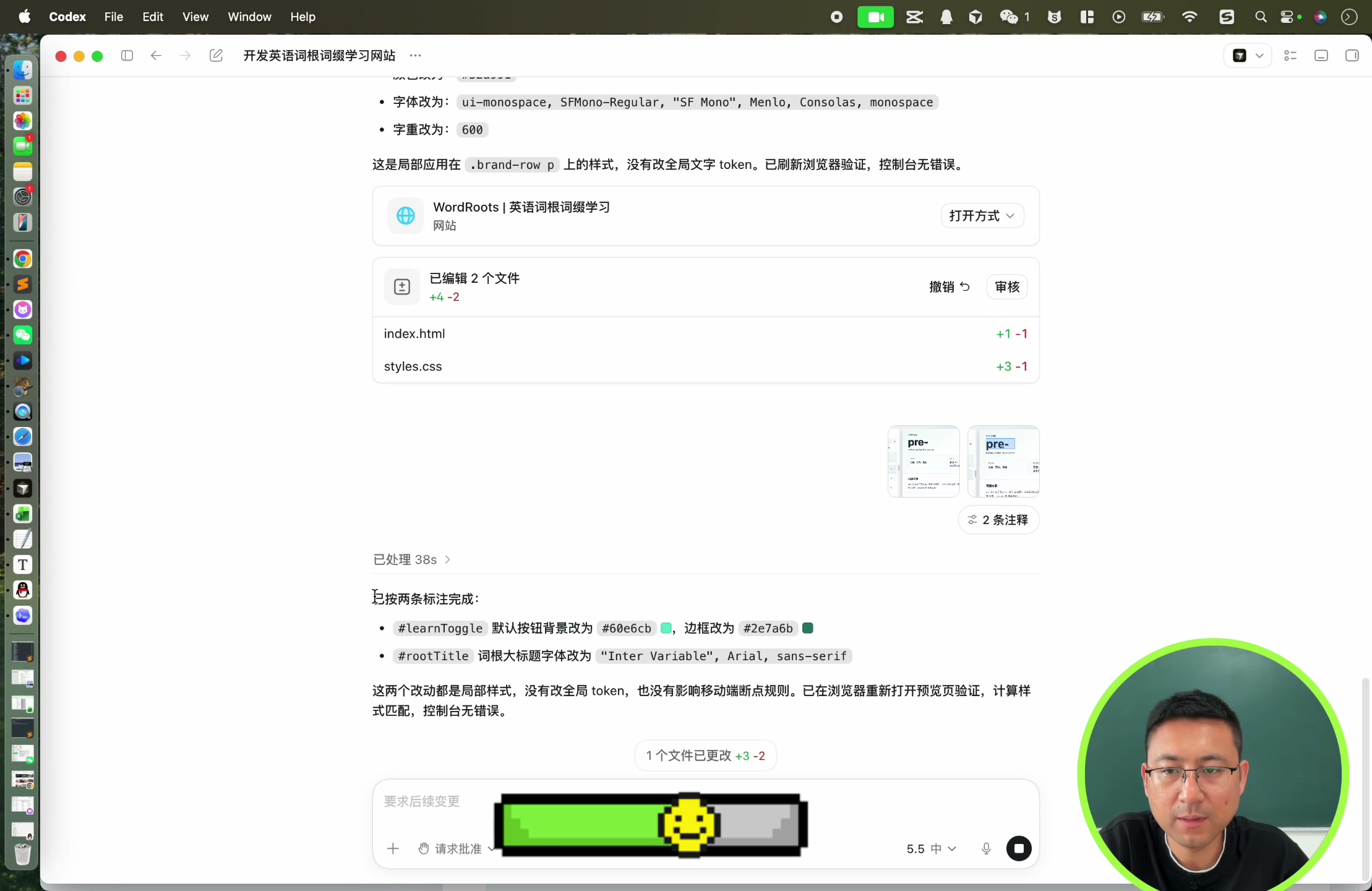This screenshot has height=891, width=1372.
Task: Stop the running task button
Action: click(1019, 848)
